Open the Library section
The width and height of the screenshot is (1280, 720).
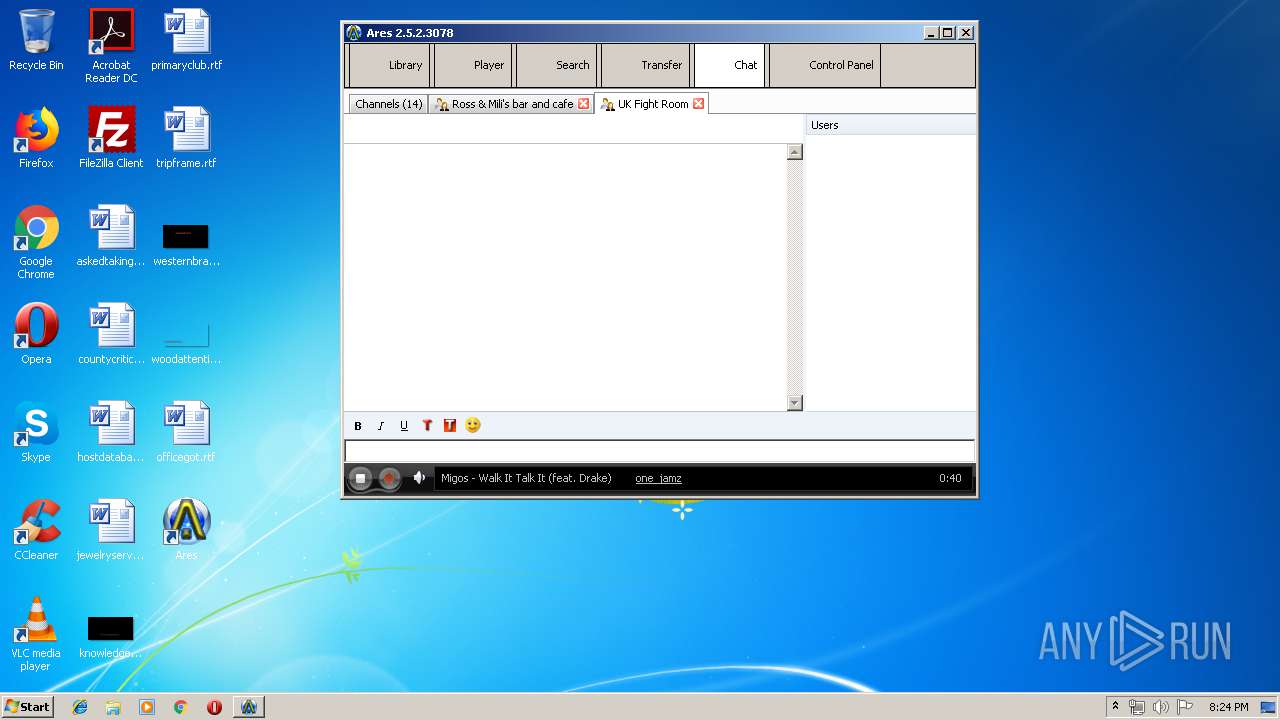tap(391, 65)
